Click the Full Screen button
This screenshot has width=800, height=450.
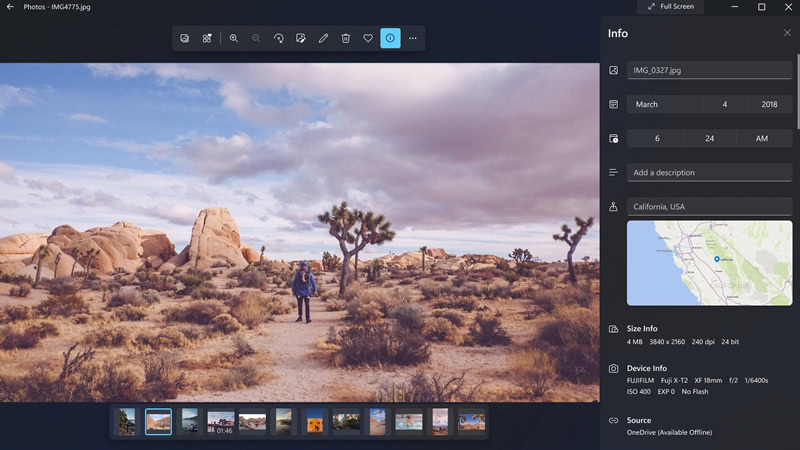(670, 7)
